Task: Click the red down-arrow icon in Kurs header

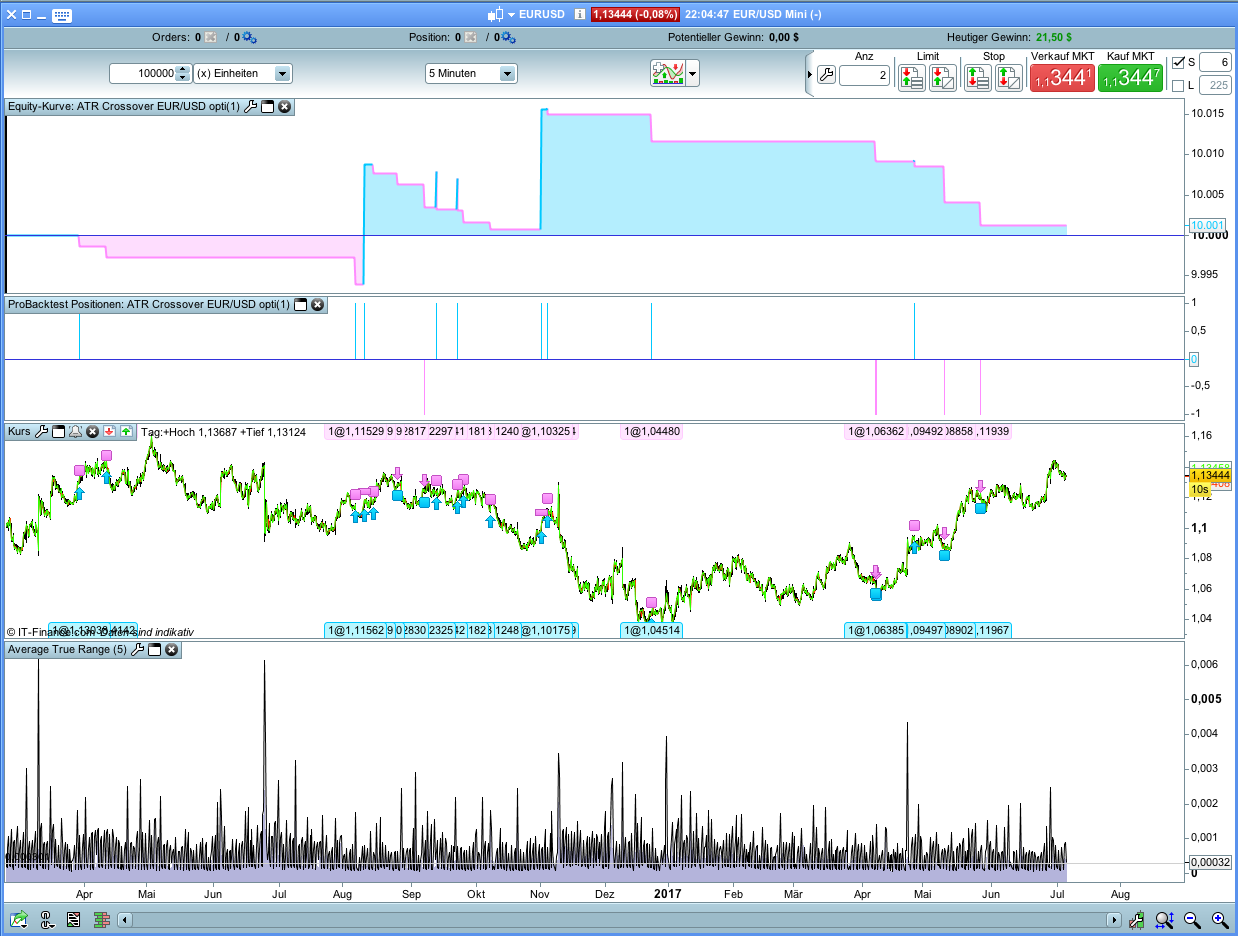Action: (x=109, y=432)
